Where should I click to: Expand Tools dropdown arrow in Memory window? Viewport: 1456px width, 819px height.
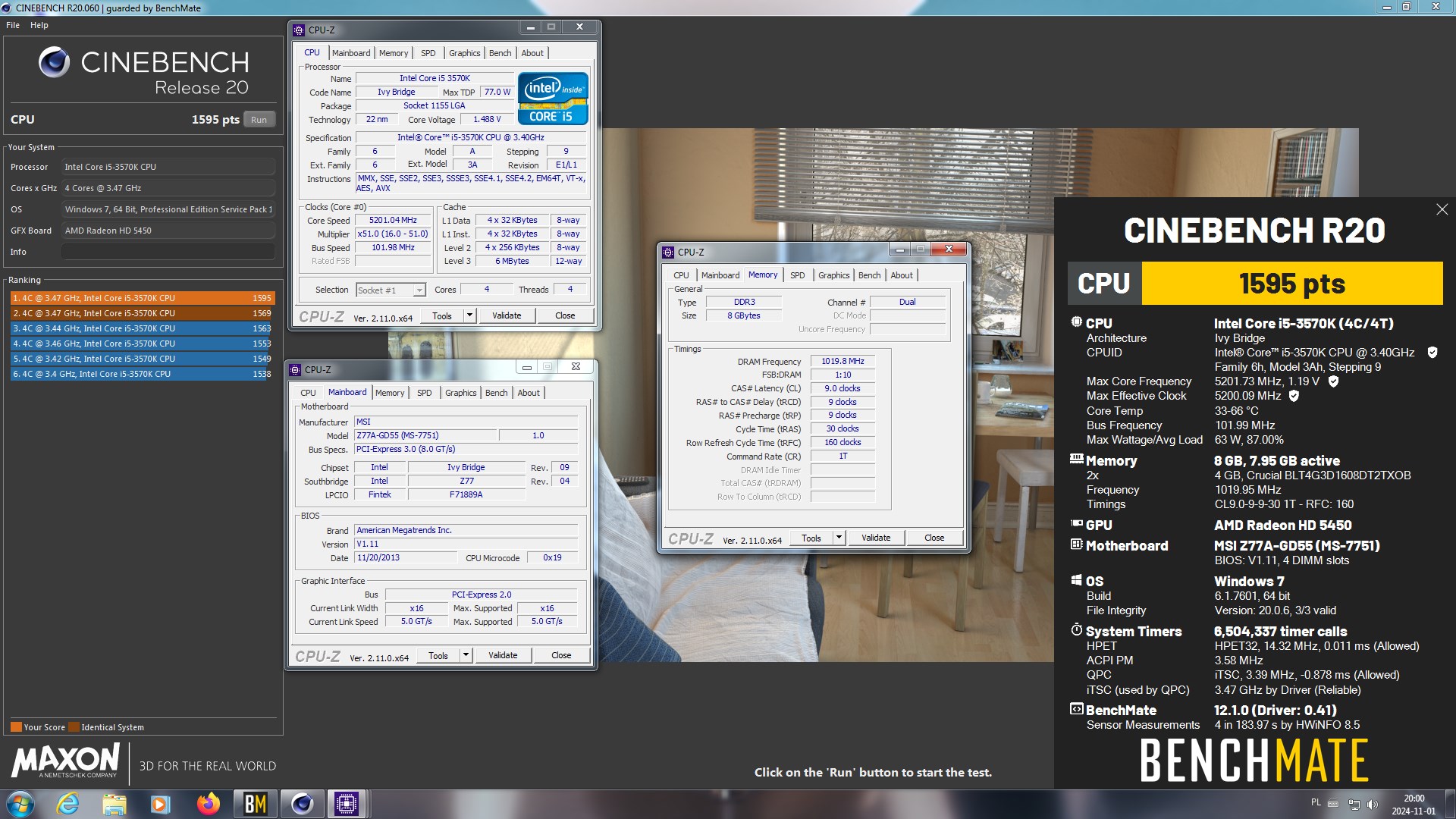click(839, 538)
